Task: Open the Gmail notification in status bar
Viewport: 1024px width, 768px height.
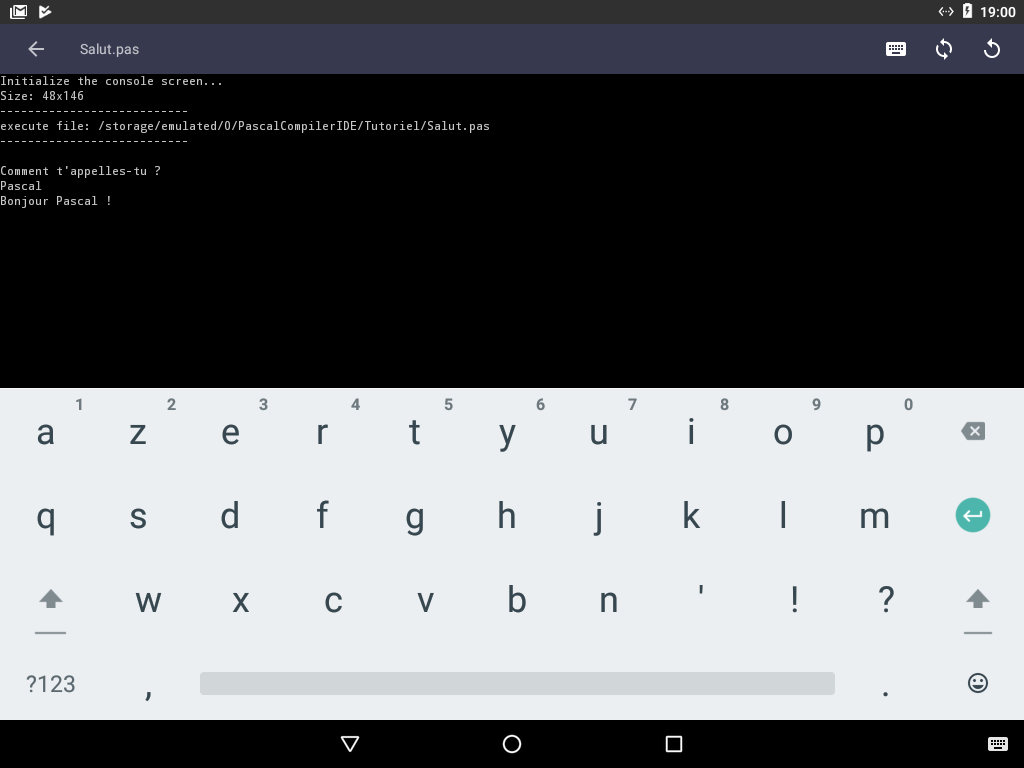Action: click(19, 12)
